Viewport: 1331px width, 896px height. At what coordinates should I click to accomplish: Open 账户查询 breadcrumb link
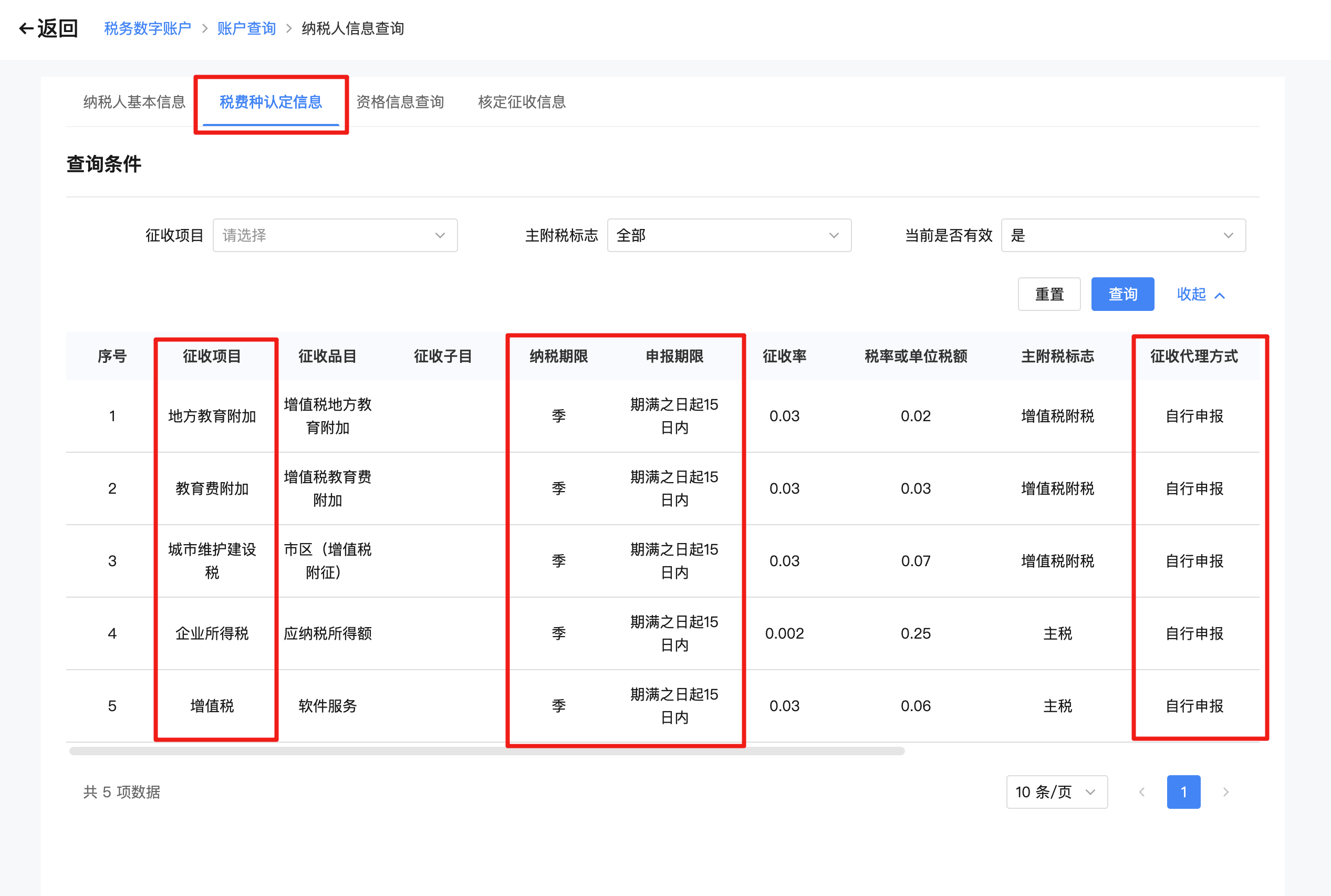pyautogui.click(x=246, y=28)
